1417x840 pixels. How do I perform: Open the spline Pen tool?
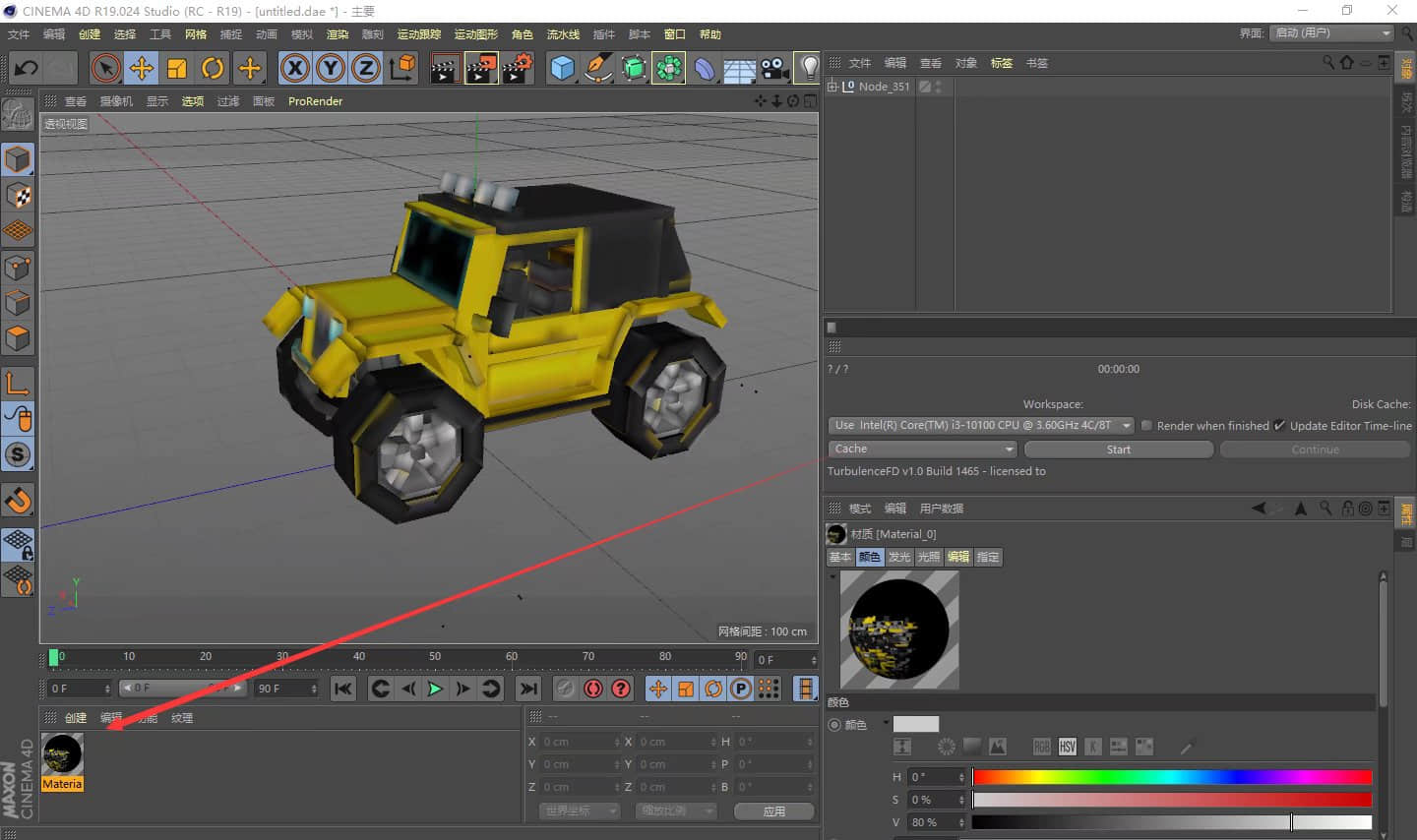pos(597,68)
